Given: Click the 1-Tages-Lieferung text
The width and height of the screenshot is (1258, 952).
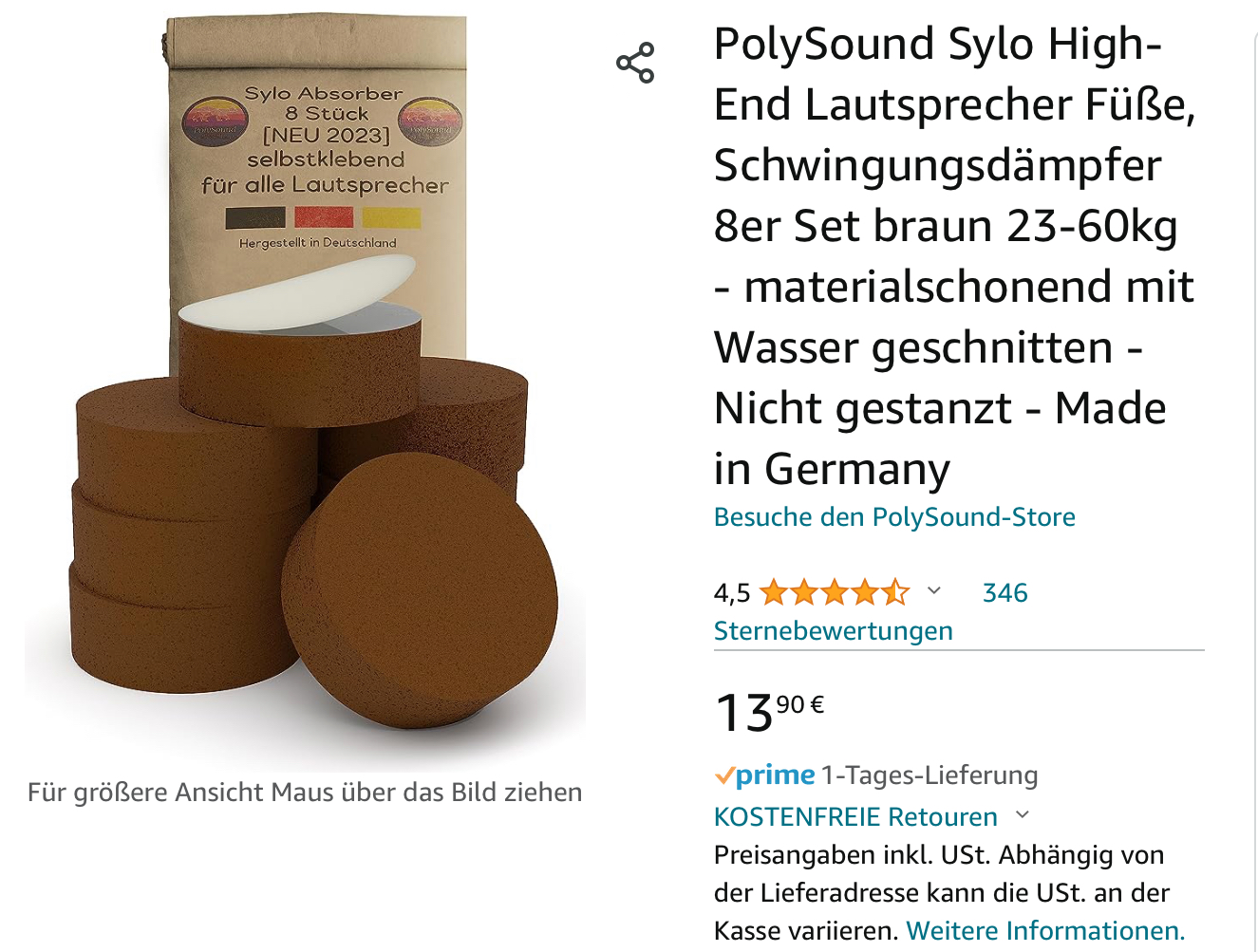Looking at the screenshot, I should (x=929, y=775).
